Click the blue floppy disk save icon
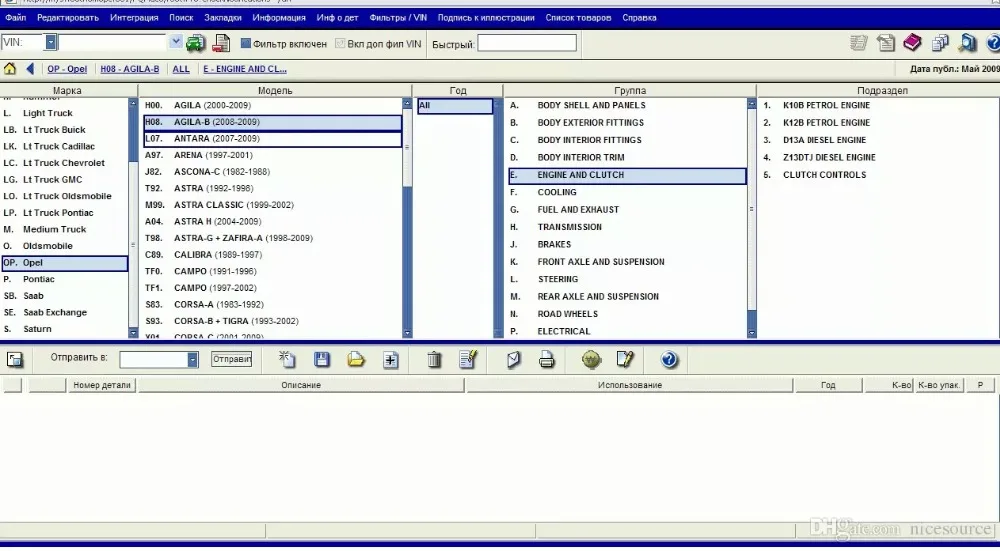The width and height of the screenshot is (1000, 551). pyautogui.click(x=322, y=360)
